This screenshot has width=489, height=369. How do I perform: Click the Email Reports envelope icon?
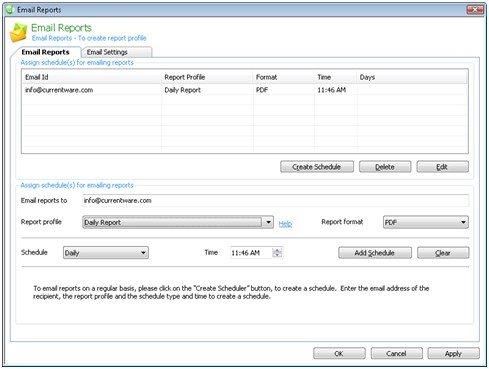click(19, 33)
